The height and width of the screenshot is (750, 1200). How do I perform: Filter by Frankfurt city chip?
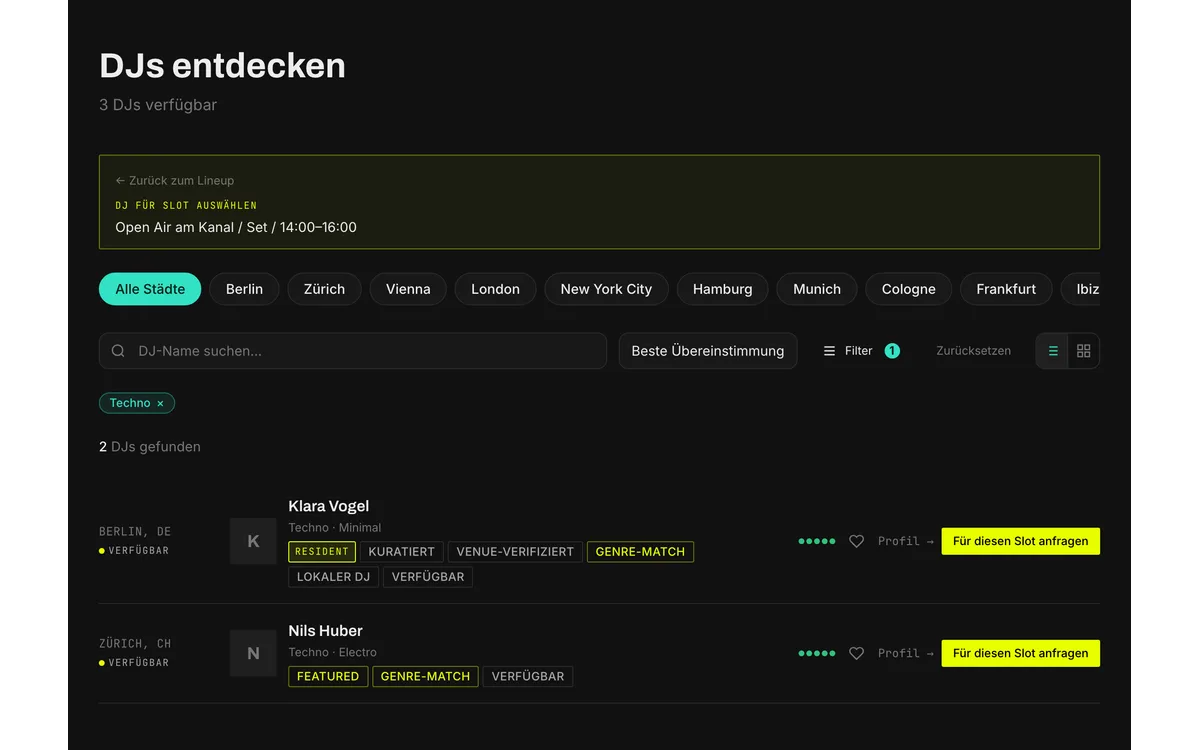(x=1006, y=289)
